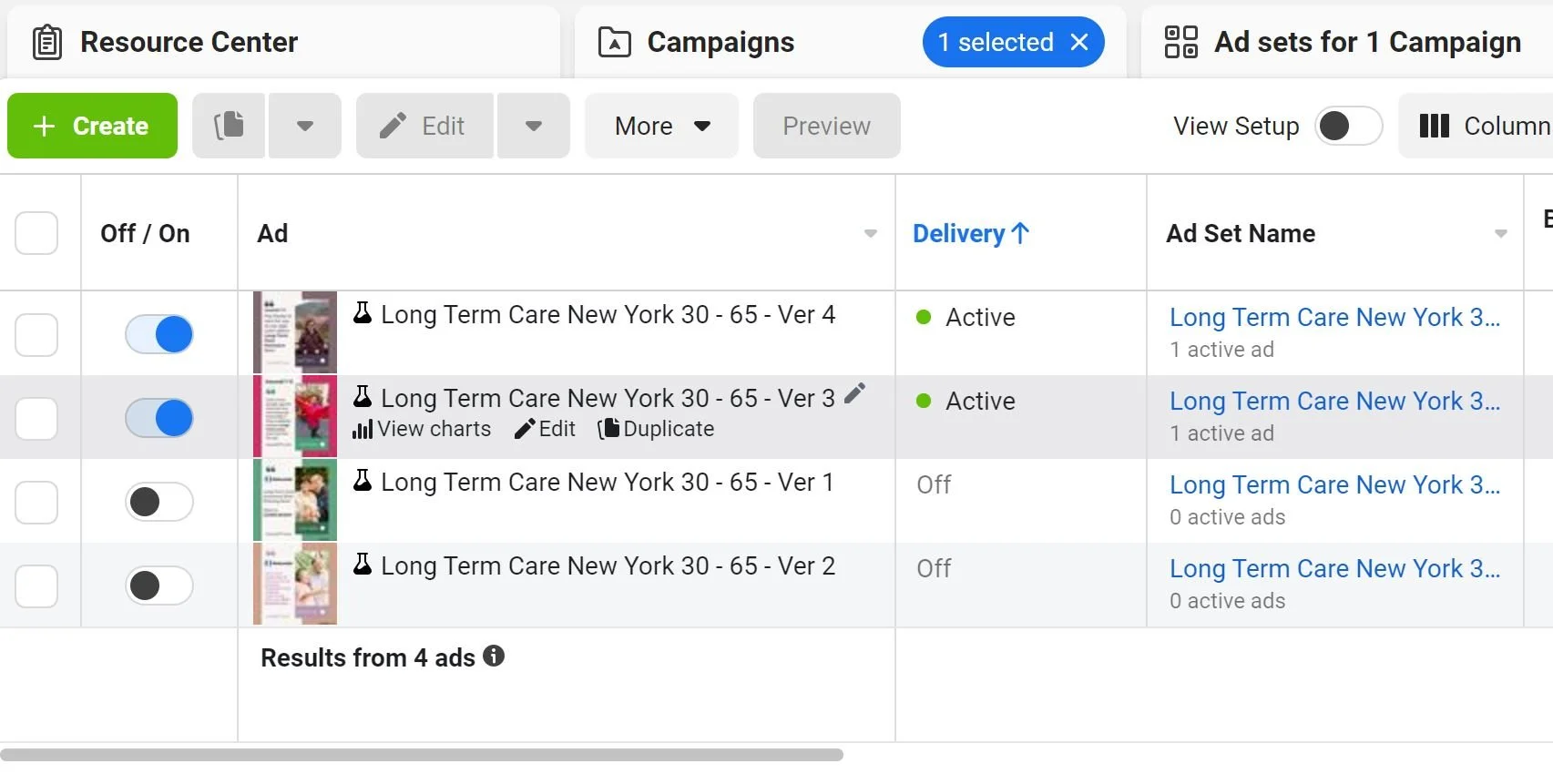Toggle the View Setup switch
Screen dimensions: 1553x784
pos(1348,126)
